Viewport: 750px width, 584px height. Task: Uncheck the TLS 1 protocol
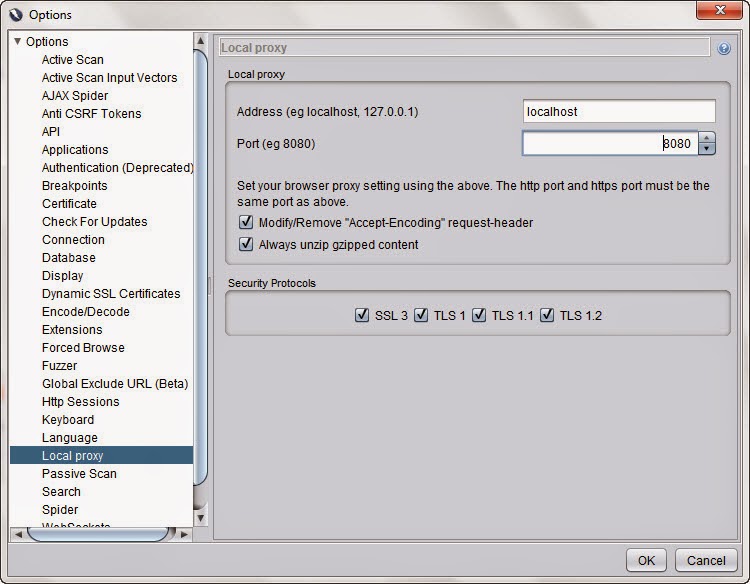pos(421,315)
